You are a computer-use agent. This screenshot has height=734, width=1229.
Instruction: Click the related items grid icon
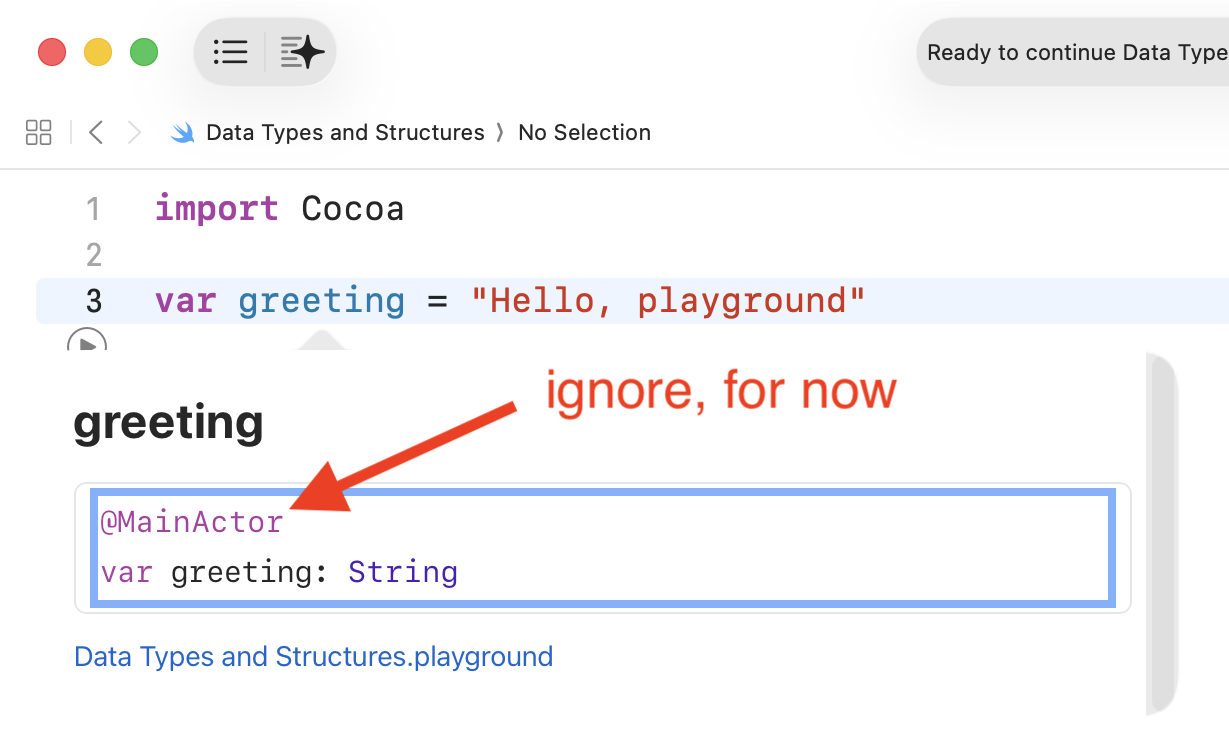point(39,132)
